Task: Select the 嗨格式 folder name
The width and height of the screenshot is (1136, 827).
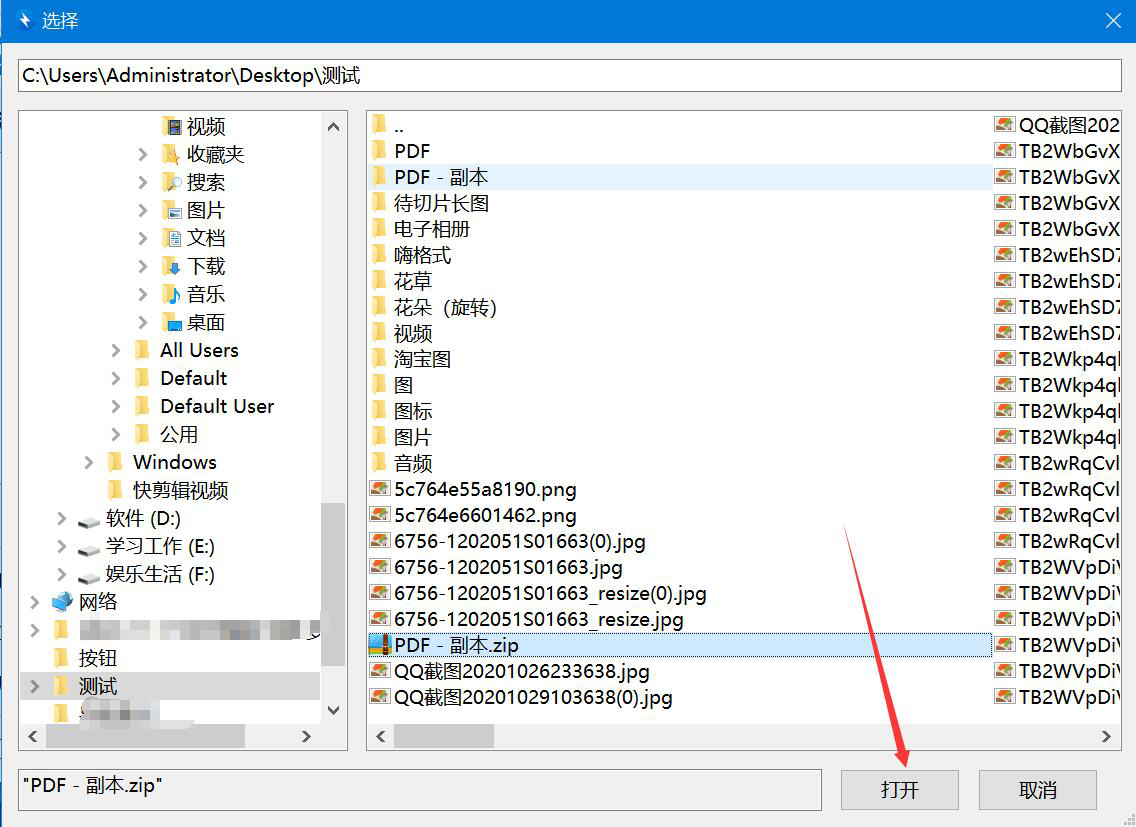Action: click(x=422, y=255)
